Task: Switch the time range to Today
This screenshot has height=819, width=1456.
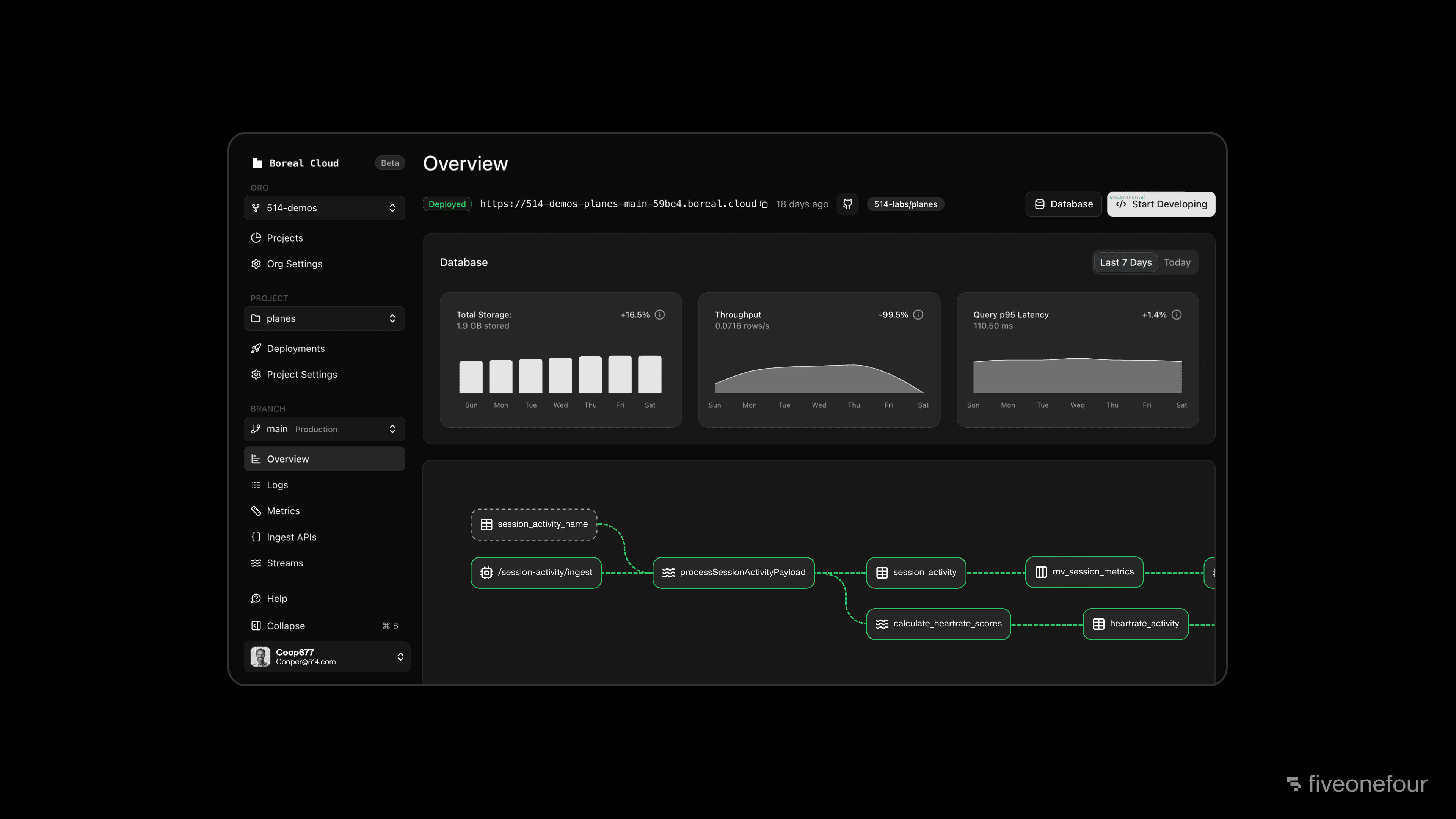Action: click(1177, 262)
